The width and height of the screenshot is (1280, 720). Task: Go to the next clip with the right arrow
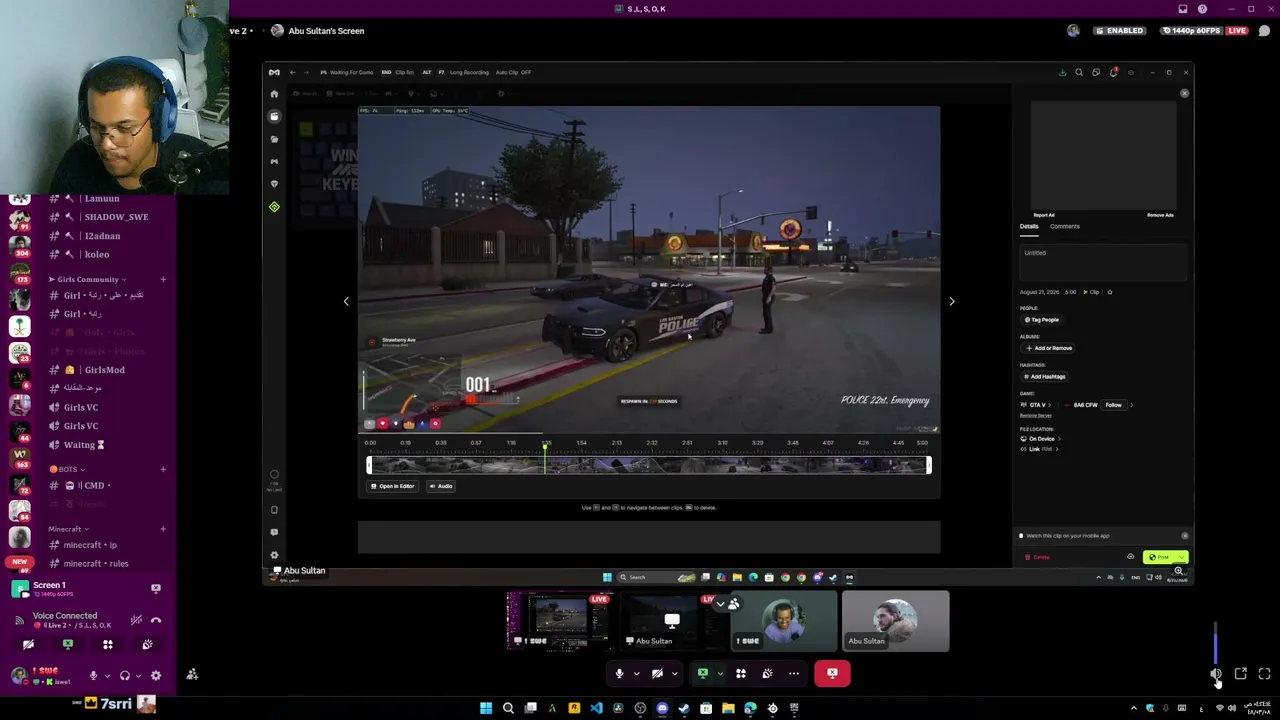(952, 301)
